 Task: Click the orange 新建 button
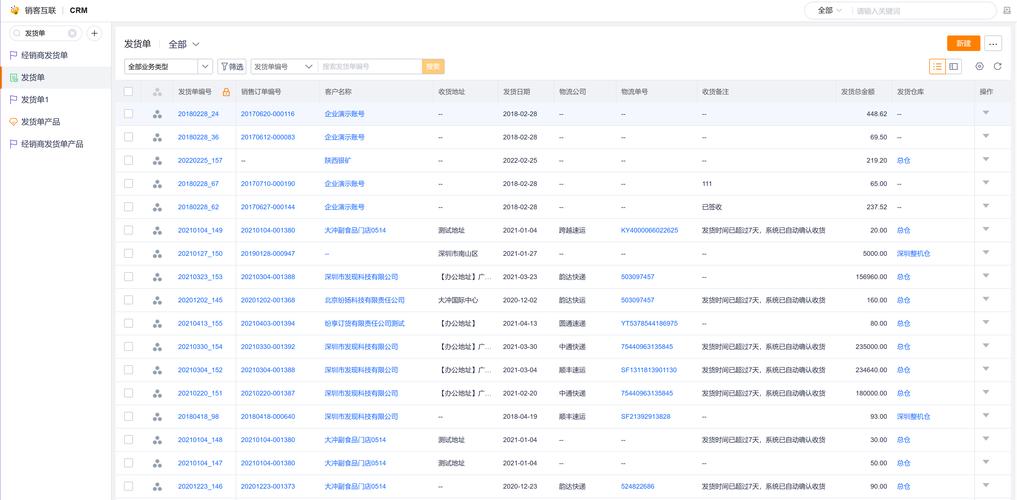tap(963, 43)
